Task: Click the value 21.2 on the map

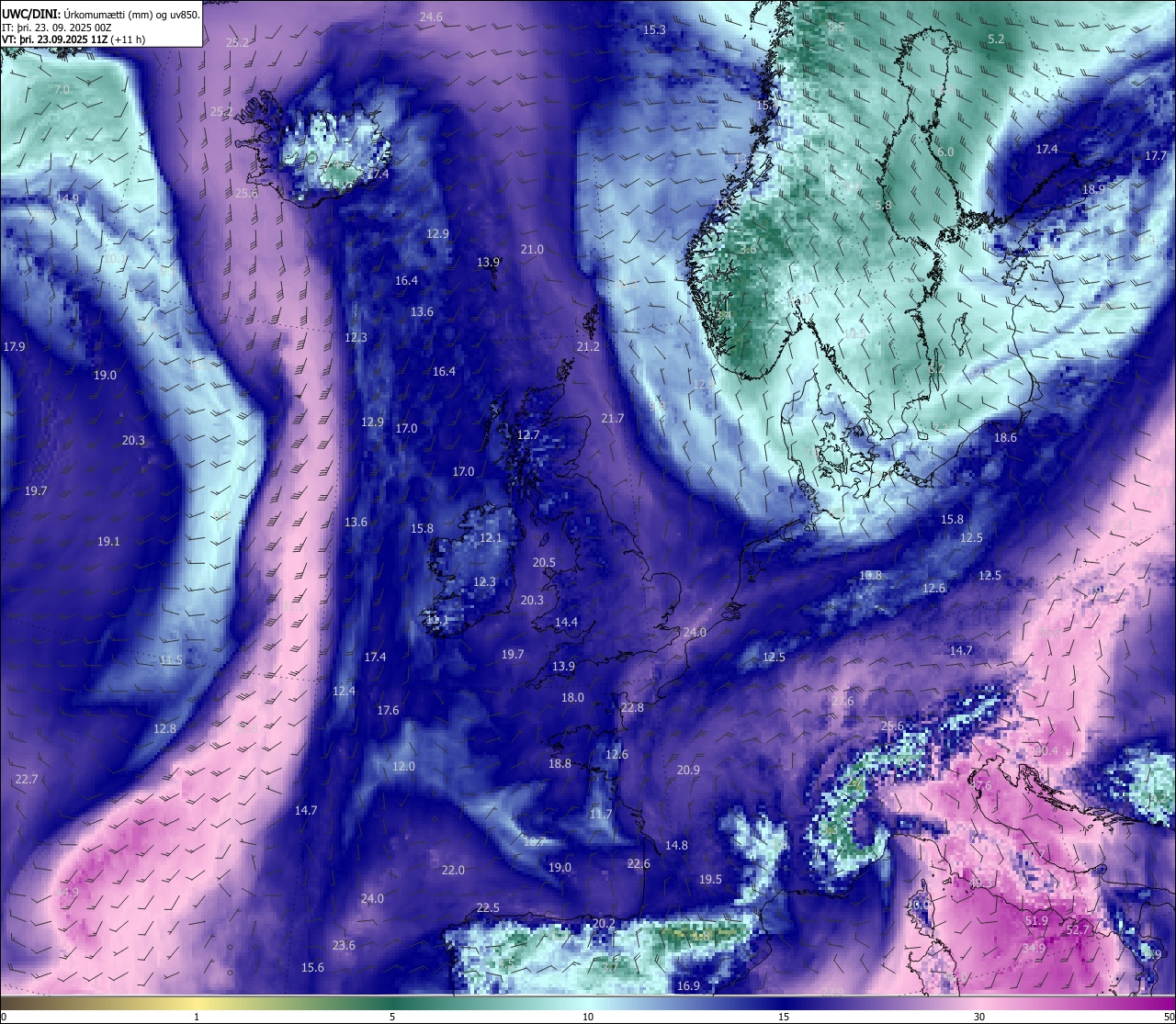Action: tap(588, 347)
